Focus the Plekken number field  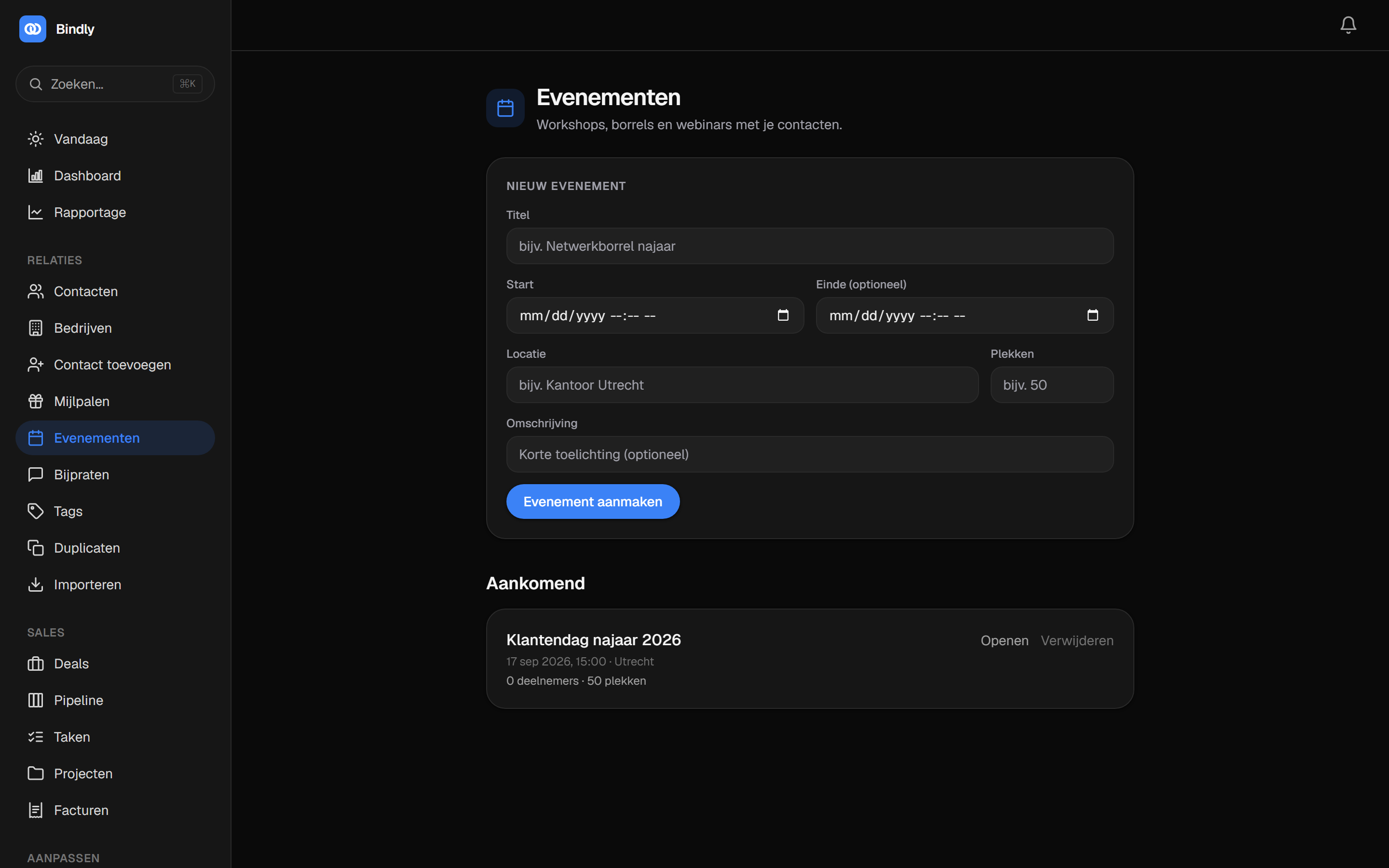(x=1052, y=385)
